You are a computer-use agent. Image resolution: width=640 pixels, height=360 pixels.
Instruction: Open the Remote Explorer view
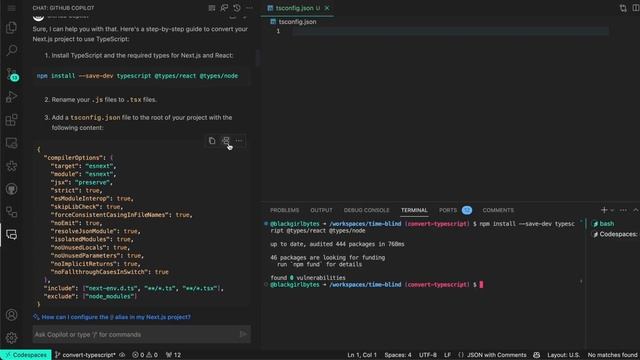[x=11, y=143]
